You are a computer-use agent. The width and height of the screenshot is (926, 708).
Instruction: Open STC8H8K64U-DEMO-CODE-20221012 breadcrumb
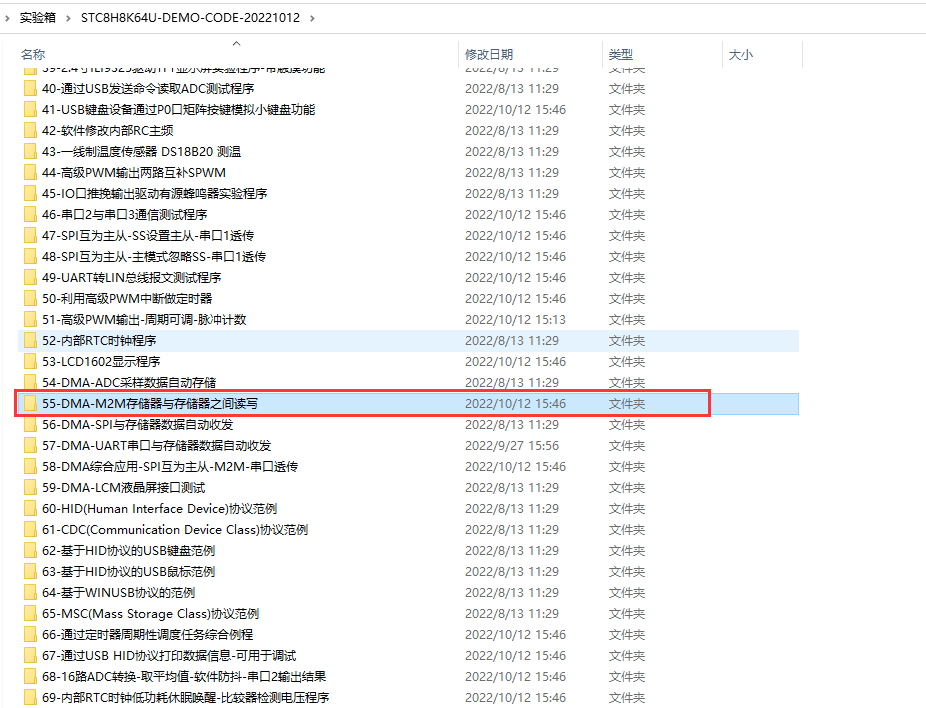coord(190,18)
